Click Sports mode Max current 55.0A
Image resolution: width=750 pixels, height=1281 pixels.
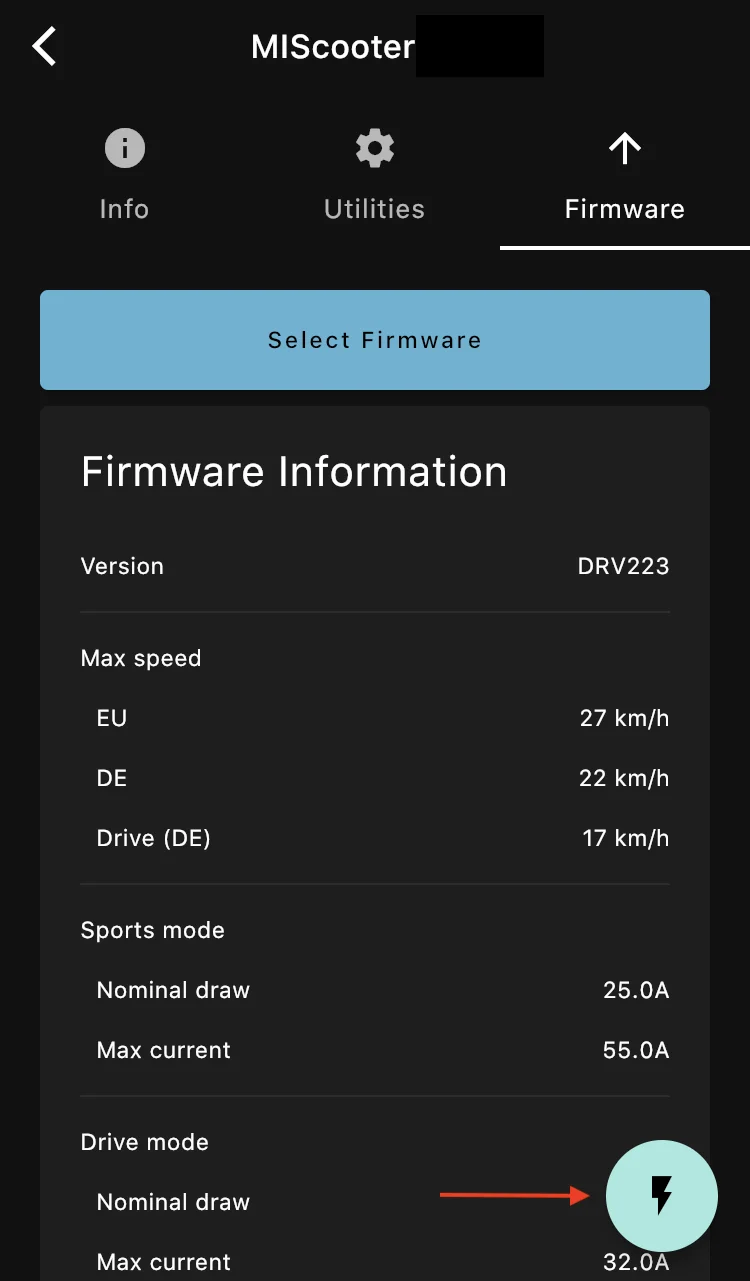pos(634,1050)
